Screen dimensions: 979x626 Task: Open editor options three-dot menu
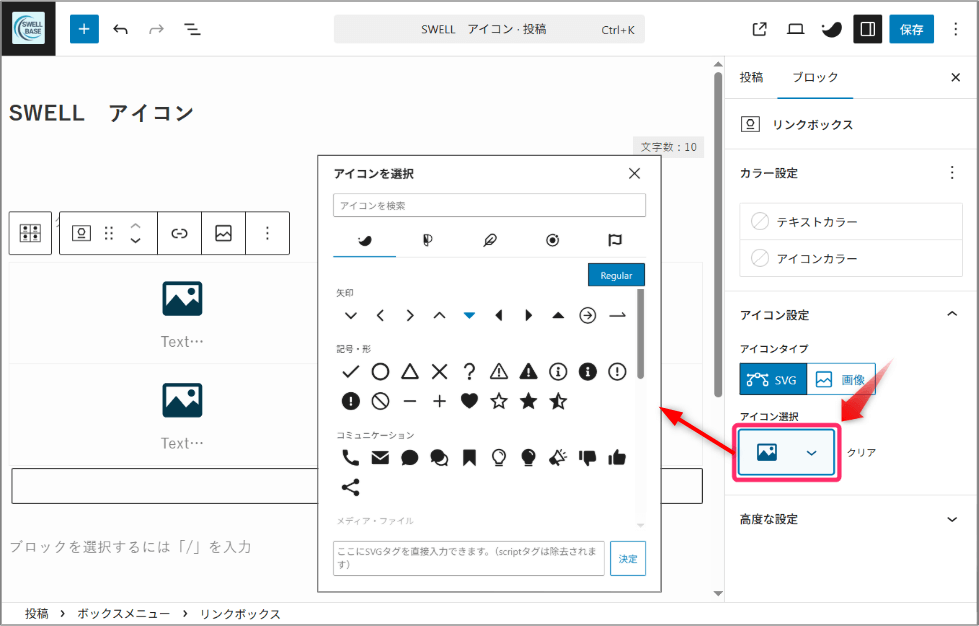coord(955,29)
